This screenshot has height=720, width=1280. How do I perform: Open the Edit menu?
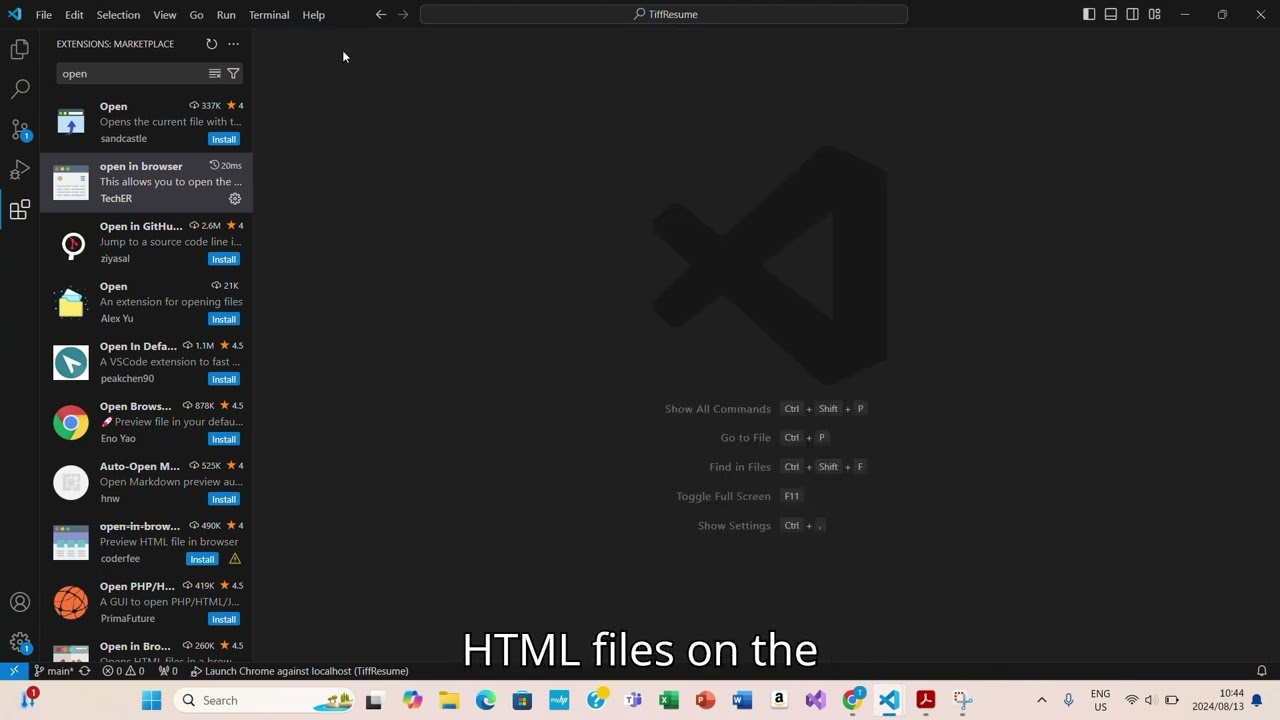(74, 15)
